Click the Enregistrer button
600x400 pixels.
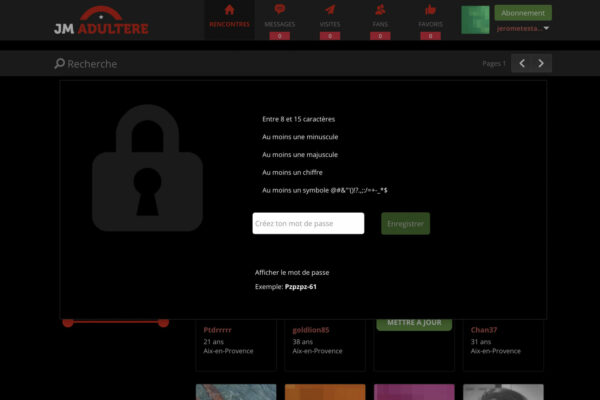pyautogui.click(x=405, y=224)
